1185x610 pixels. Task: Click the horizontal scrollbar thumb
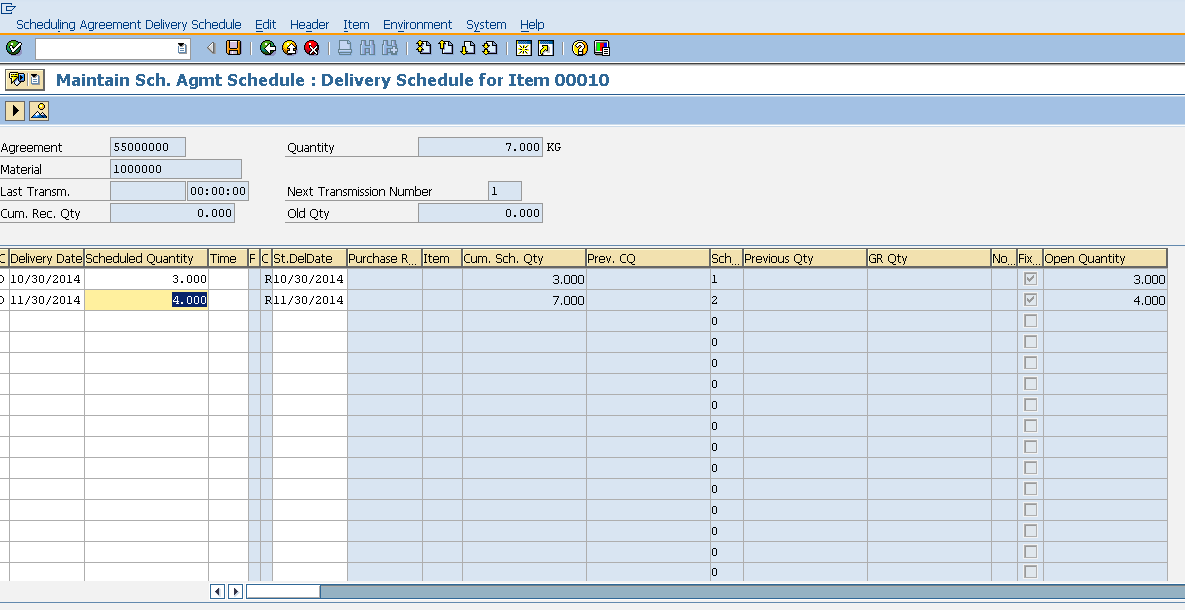283,591
